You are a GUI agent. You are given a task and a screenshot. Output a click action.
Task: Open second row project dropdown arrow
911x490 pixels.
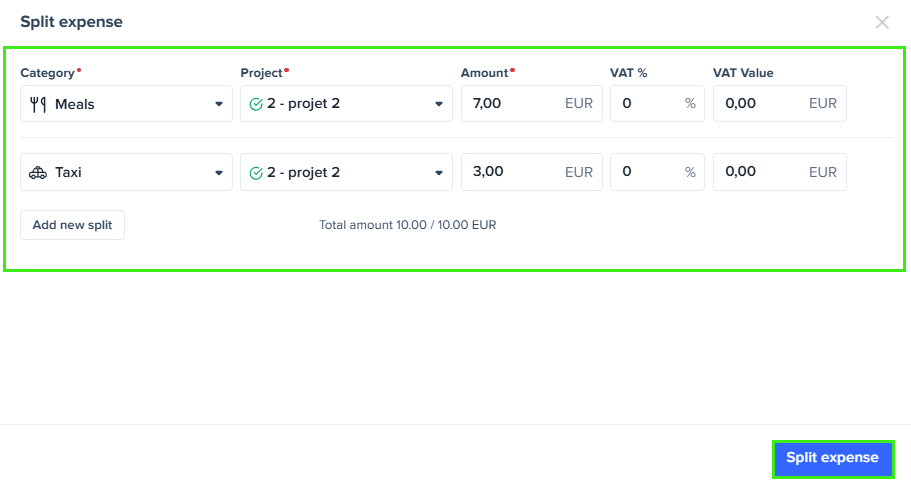(439, 173)
